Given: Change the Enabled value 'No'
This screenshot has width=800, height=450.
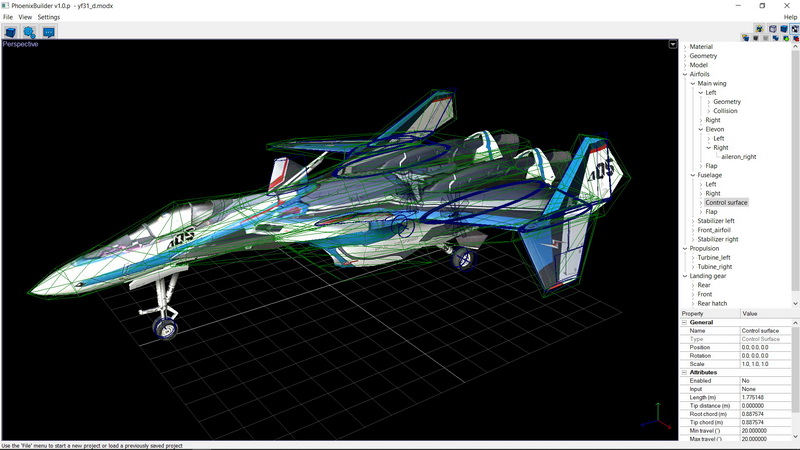Looking at the screenshot, I should coord(765,381).
